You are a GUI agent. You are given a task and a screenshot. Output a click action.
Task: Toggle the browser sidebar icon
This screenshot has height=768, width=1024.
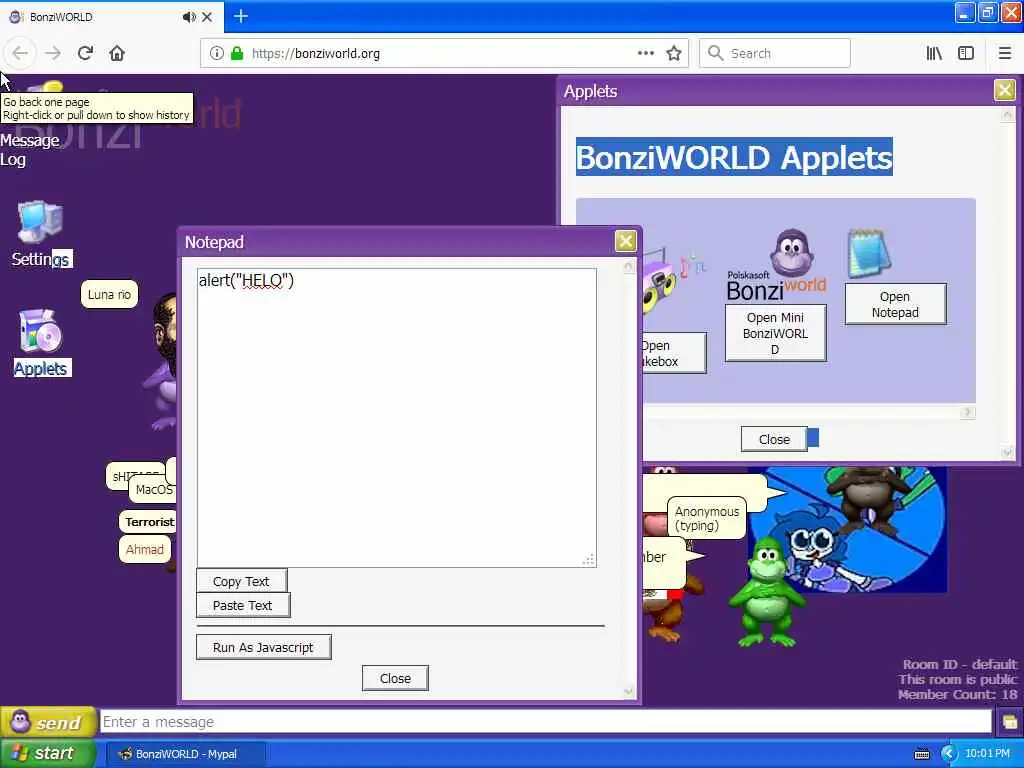pos(966,53)
